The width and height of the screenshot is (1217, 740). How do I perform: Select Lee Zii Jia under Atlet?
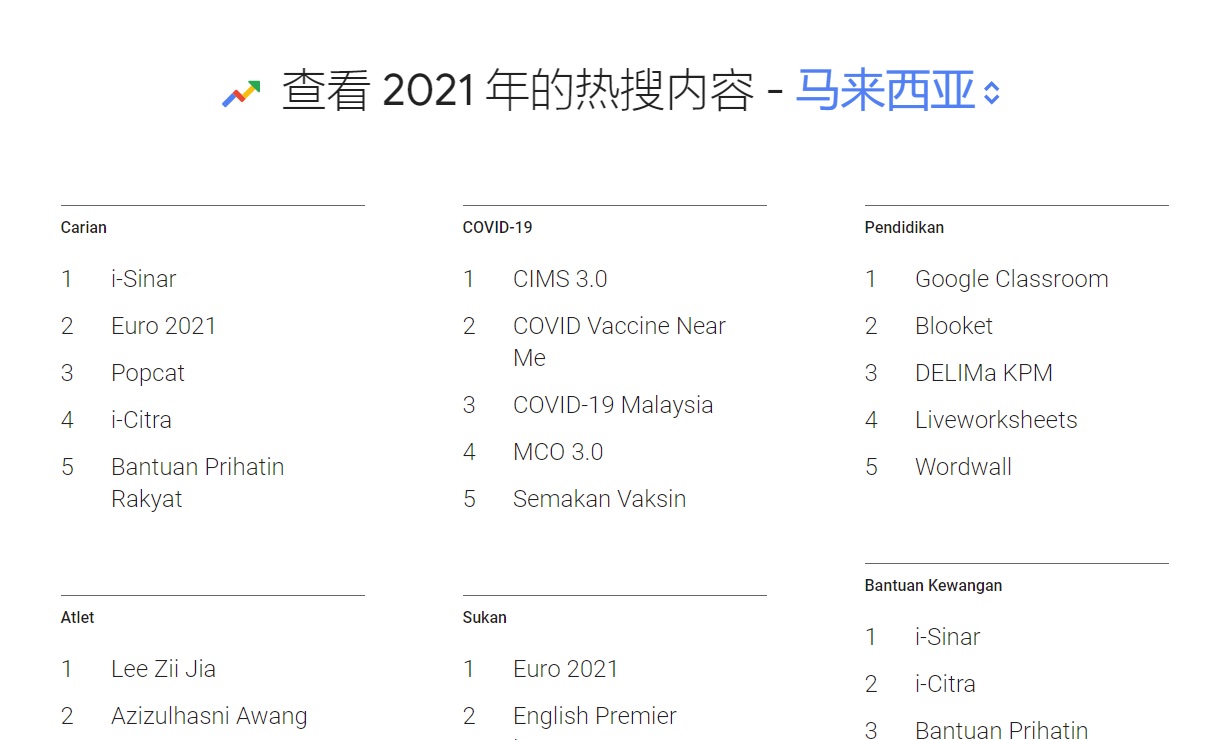164,668
